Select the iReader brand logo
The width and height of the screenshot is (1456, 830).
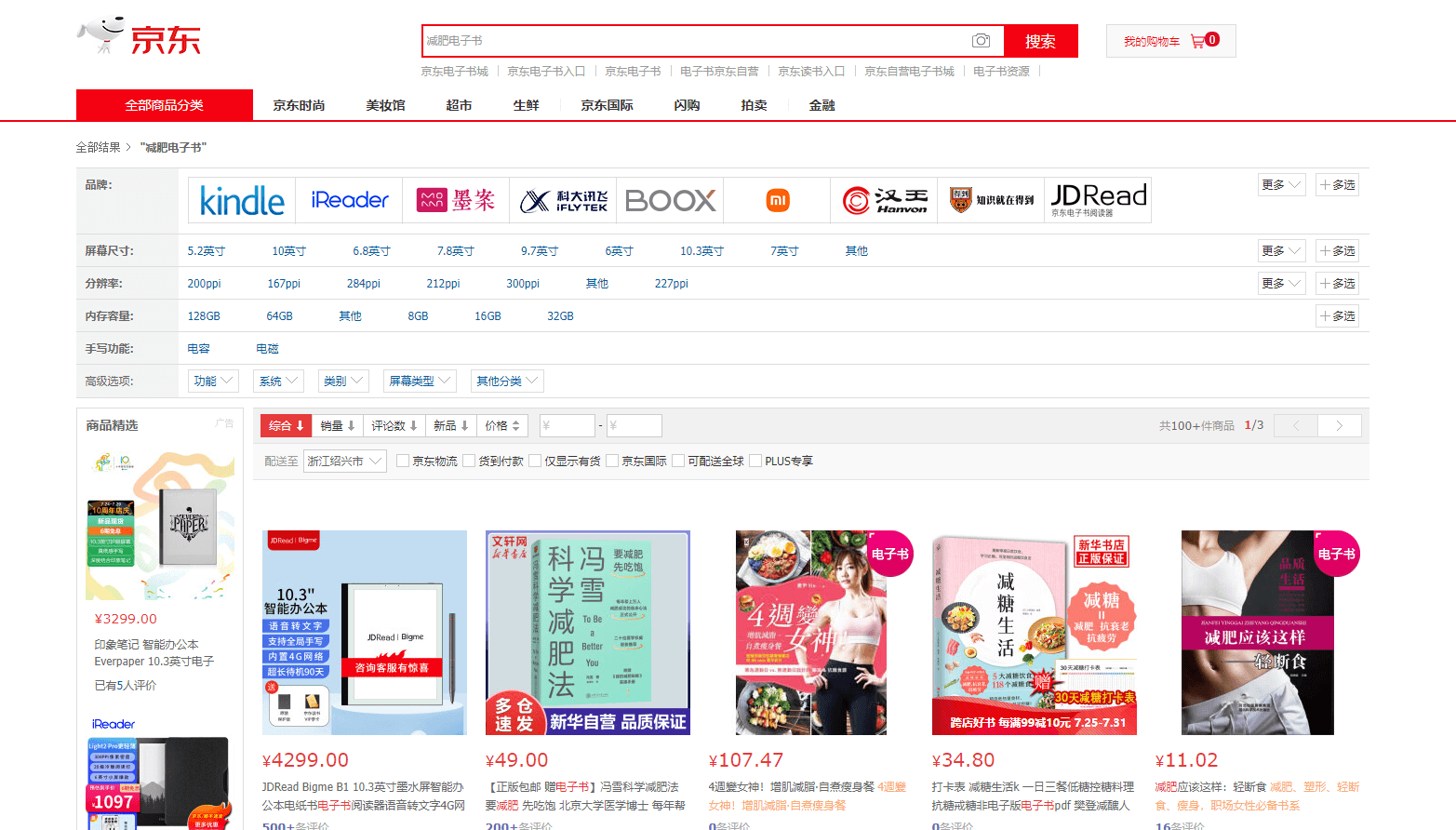349,200
